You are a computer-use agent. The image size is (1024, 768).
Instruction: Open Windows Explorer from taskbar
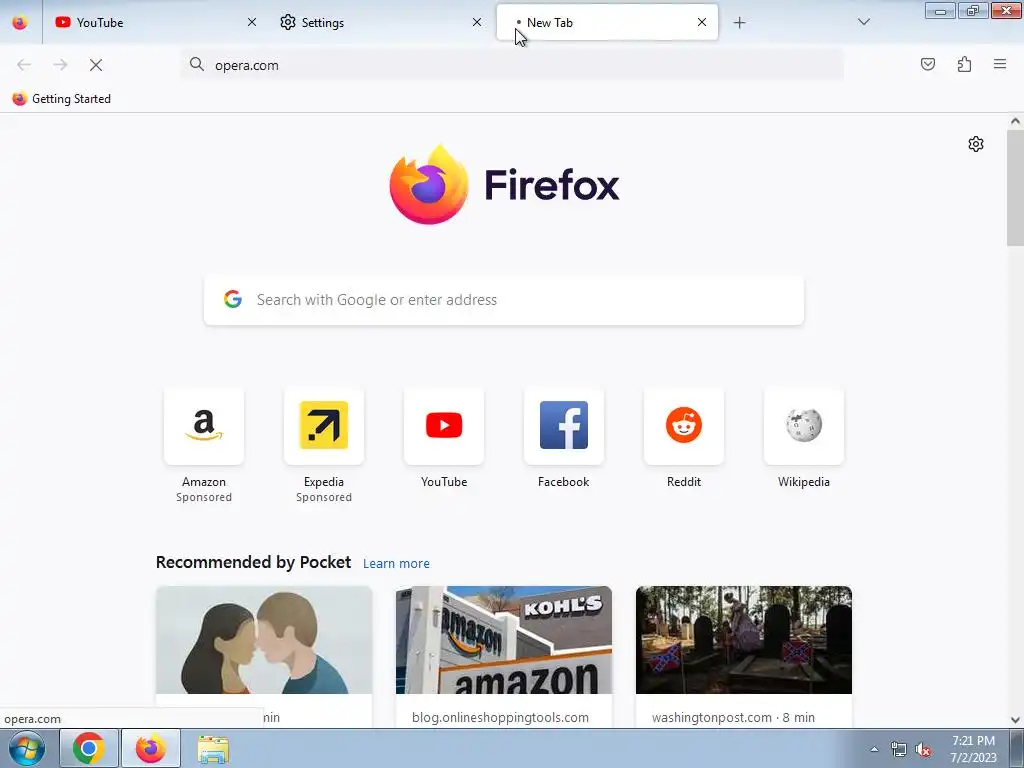[213, 748]
